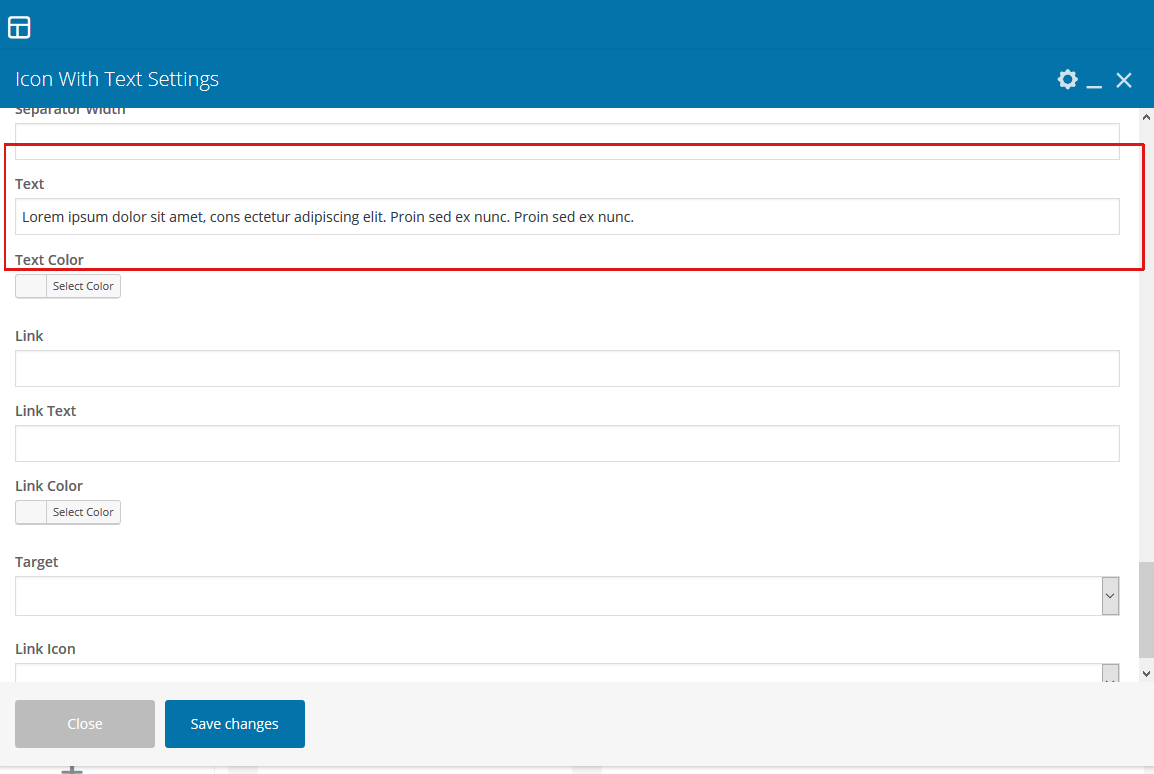Click the vertical scrollbar thumb
Image resolution: width=1154 pixels, height=774 pixels.
coord(1146,609)
